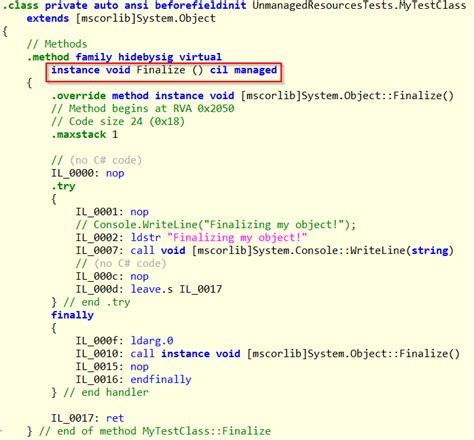Click the .try block keyword
The height and width of the screenshot is (440, 474).
pyautogui.click(x=63, y=186)
